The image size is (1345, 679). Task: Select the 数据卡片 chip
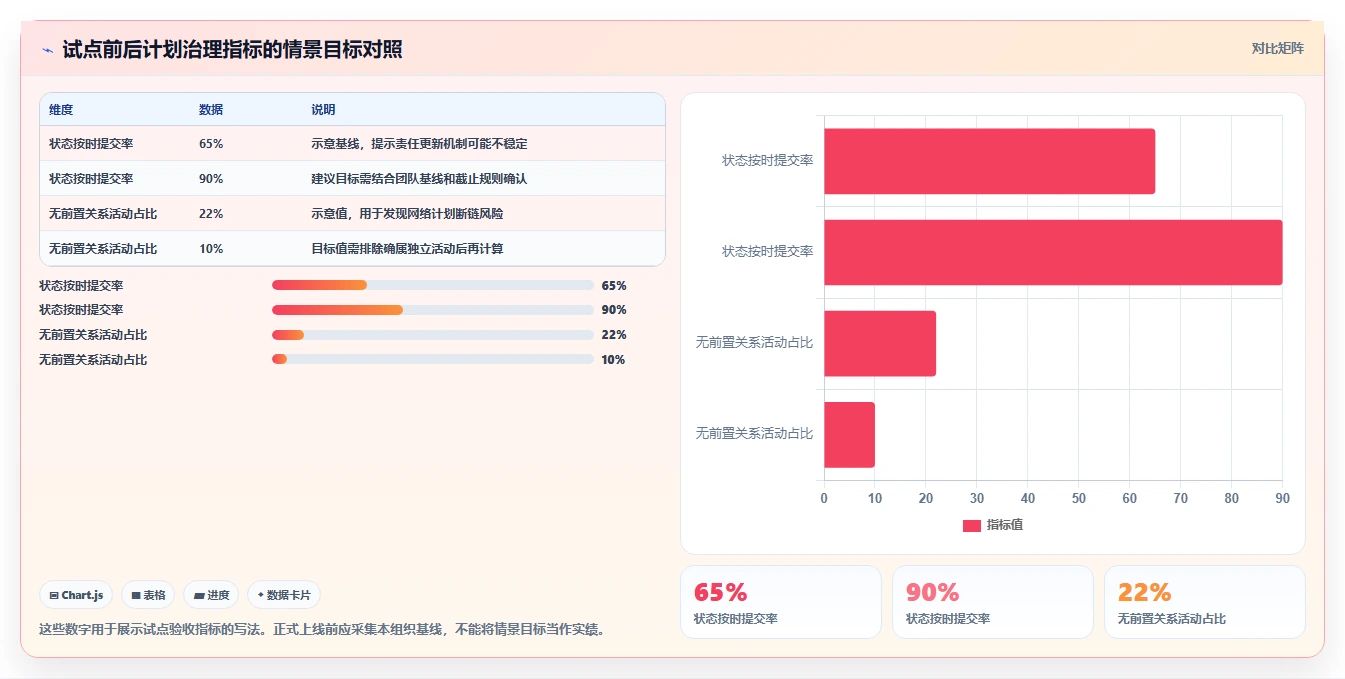[284, 595]
